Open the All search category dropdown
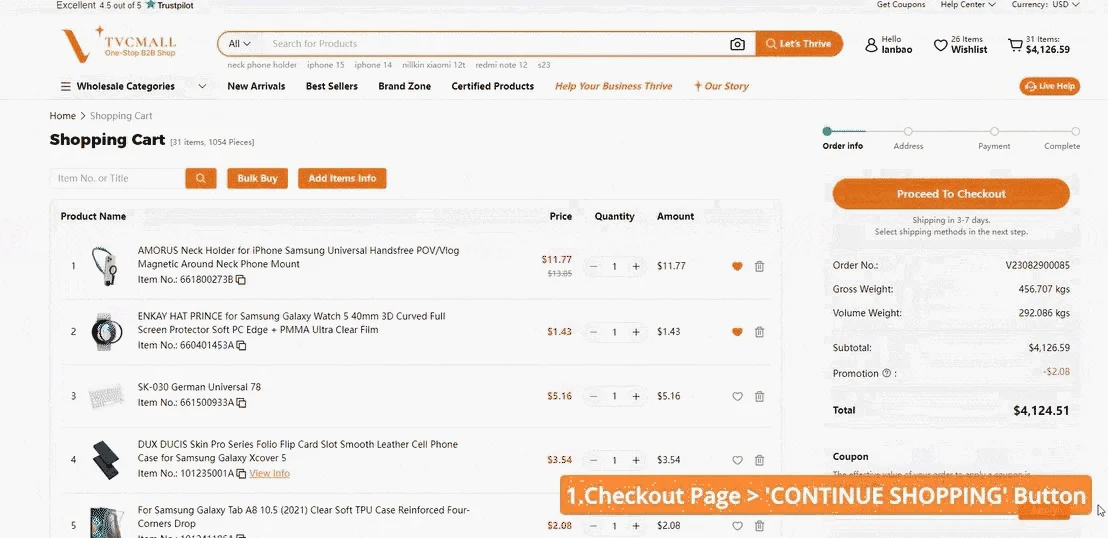1108x538 pixels. 240,44
